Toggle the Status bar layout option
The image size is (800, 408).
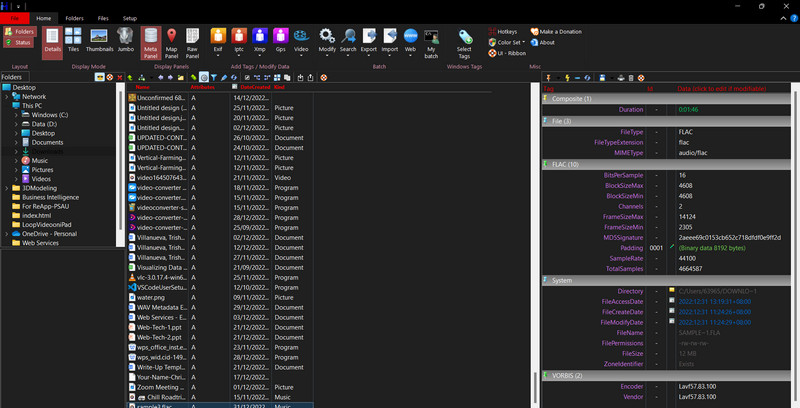19,43
